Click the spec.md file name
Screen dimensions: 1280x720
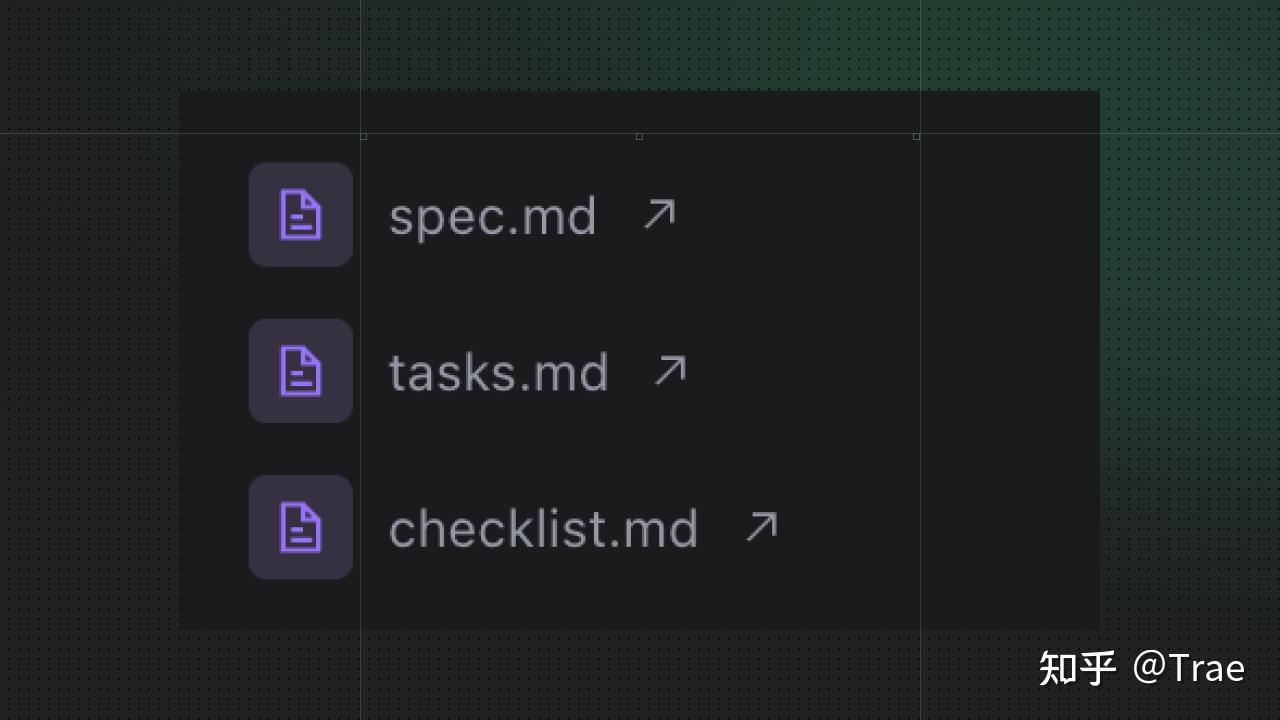coord(493,217)
